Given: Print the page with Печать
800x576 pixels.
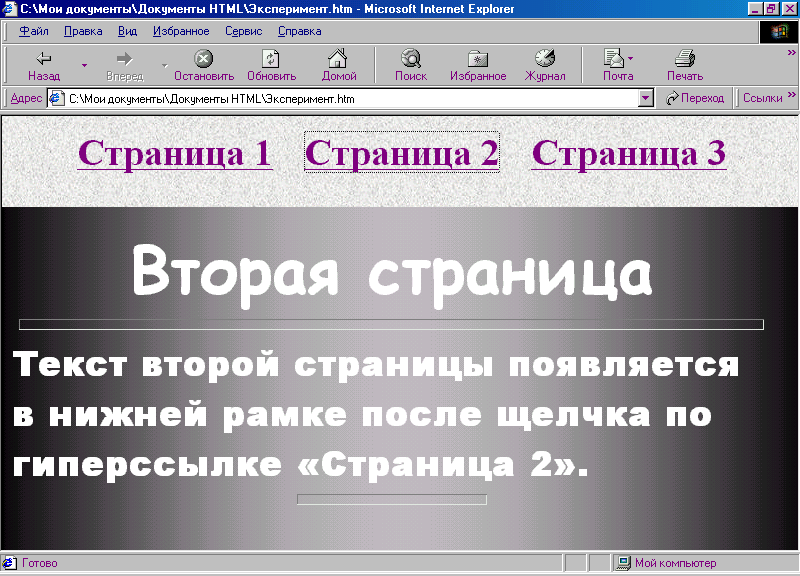Looking at the screenshot, I should click(685, 65).
